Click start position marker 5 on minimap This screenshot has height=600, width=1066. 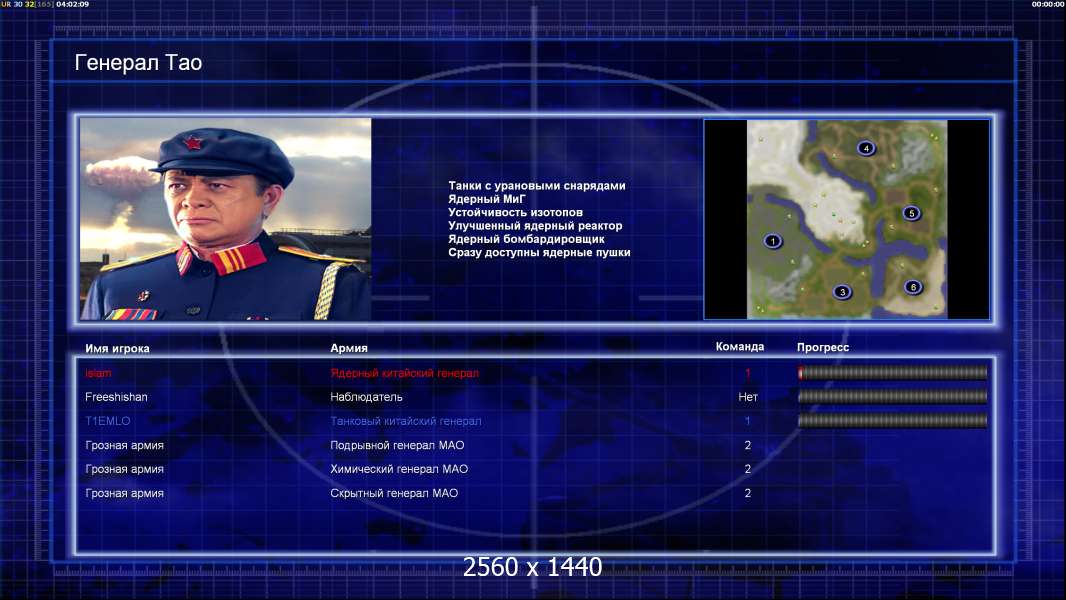tap(911, 213)
